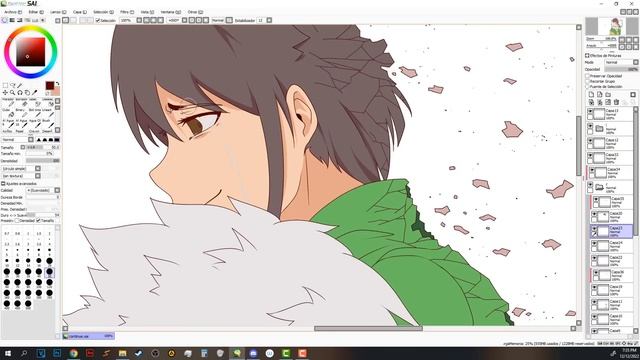Create a new normal layer
Screen dimensions: 640x360
(591, 94)
